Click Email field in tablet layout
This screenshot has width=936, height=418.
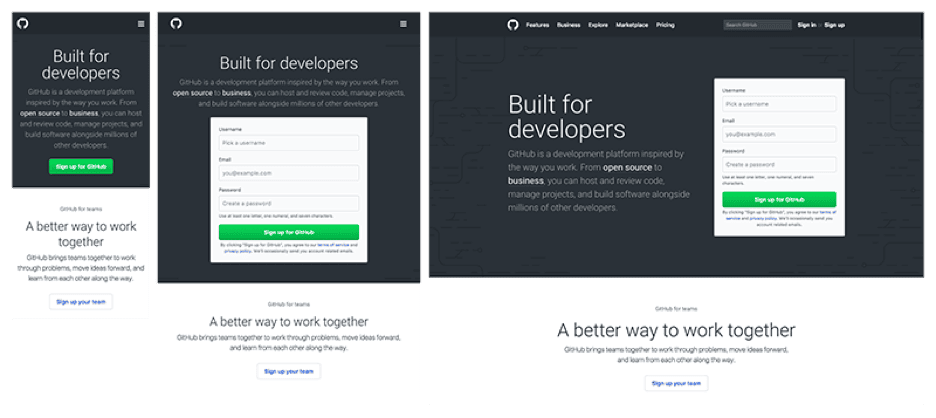[289, 173]
